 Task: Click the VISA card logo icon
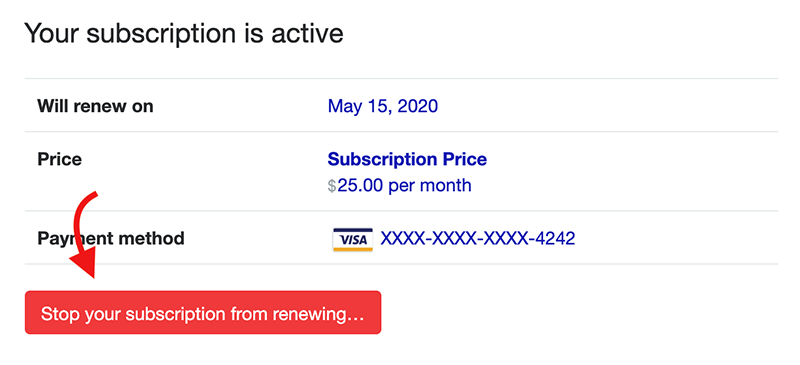click(353, 239)
